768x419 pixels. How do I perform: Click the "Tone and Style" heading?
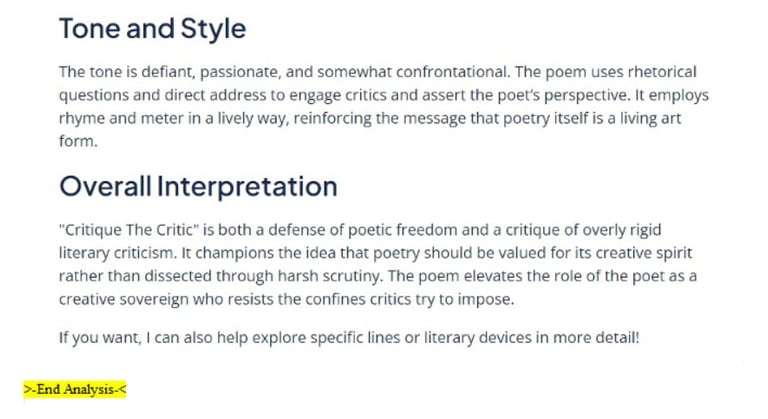coord(152,28)
